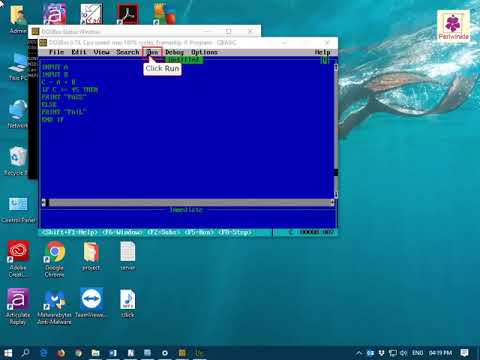Open File Explorer from the taskbar

coord(96,353)
